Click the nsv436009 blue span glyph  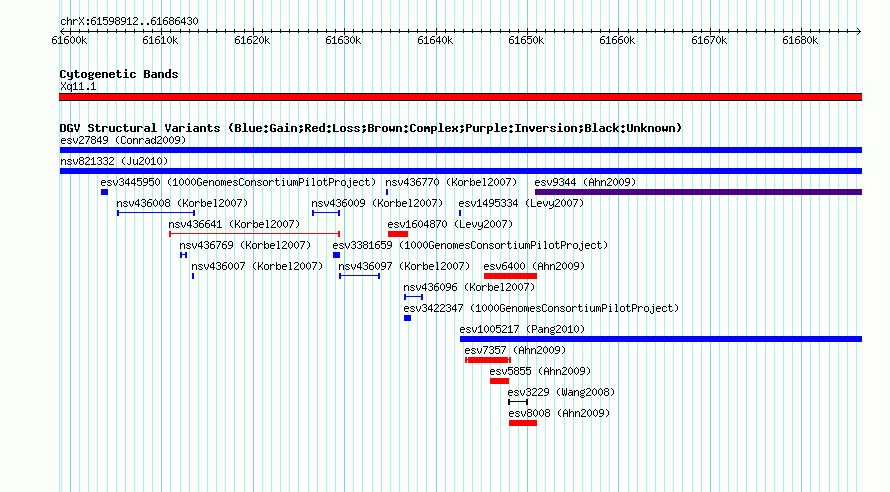[326, 213]
